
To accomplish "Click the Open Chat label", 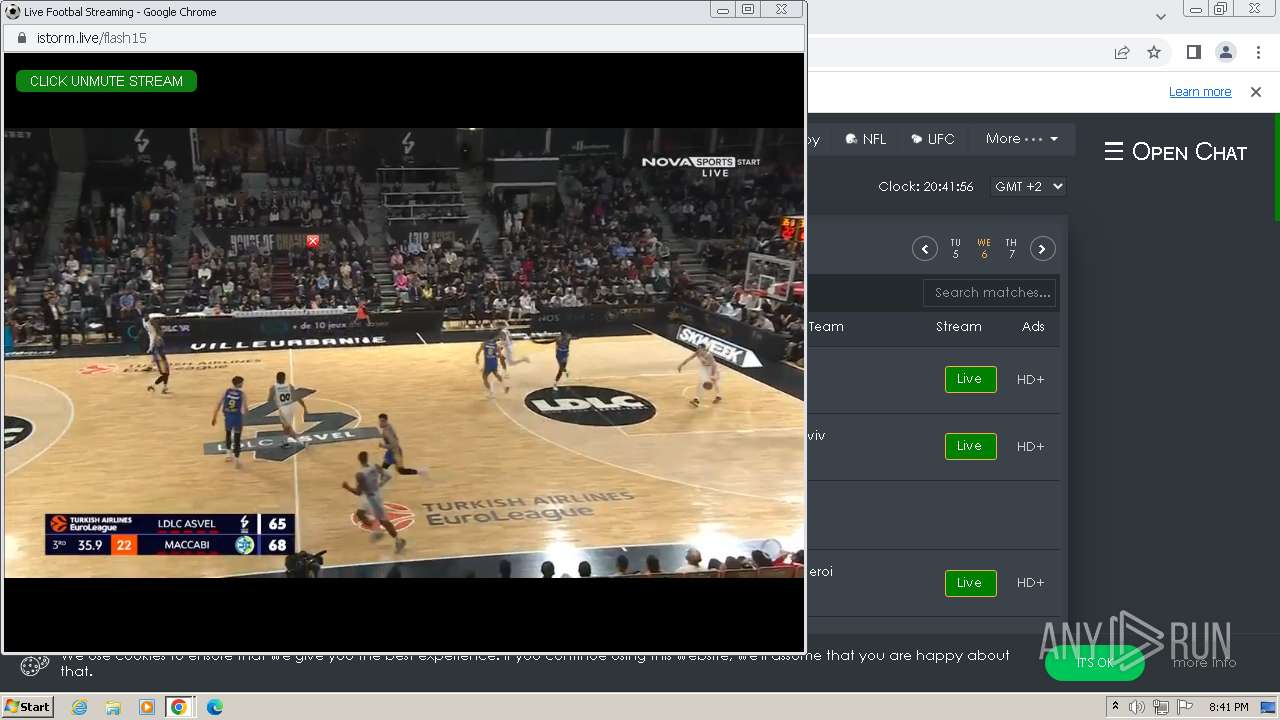I will point(1189,152).
